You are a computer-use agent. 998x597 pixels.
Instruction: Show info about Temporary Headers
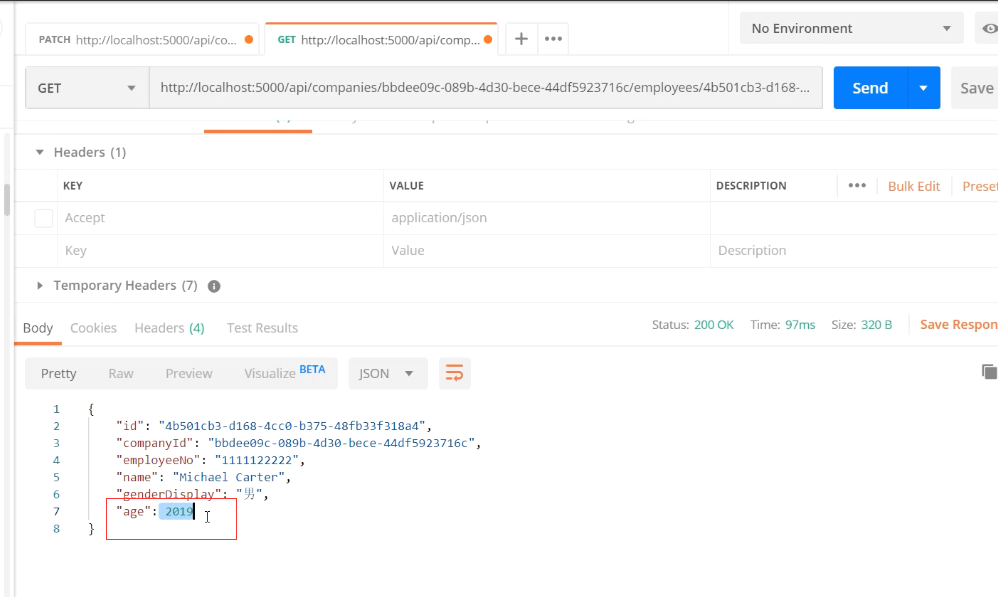click(214, 286)
